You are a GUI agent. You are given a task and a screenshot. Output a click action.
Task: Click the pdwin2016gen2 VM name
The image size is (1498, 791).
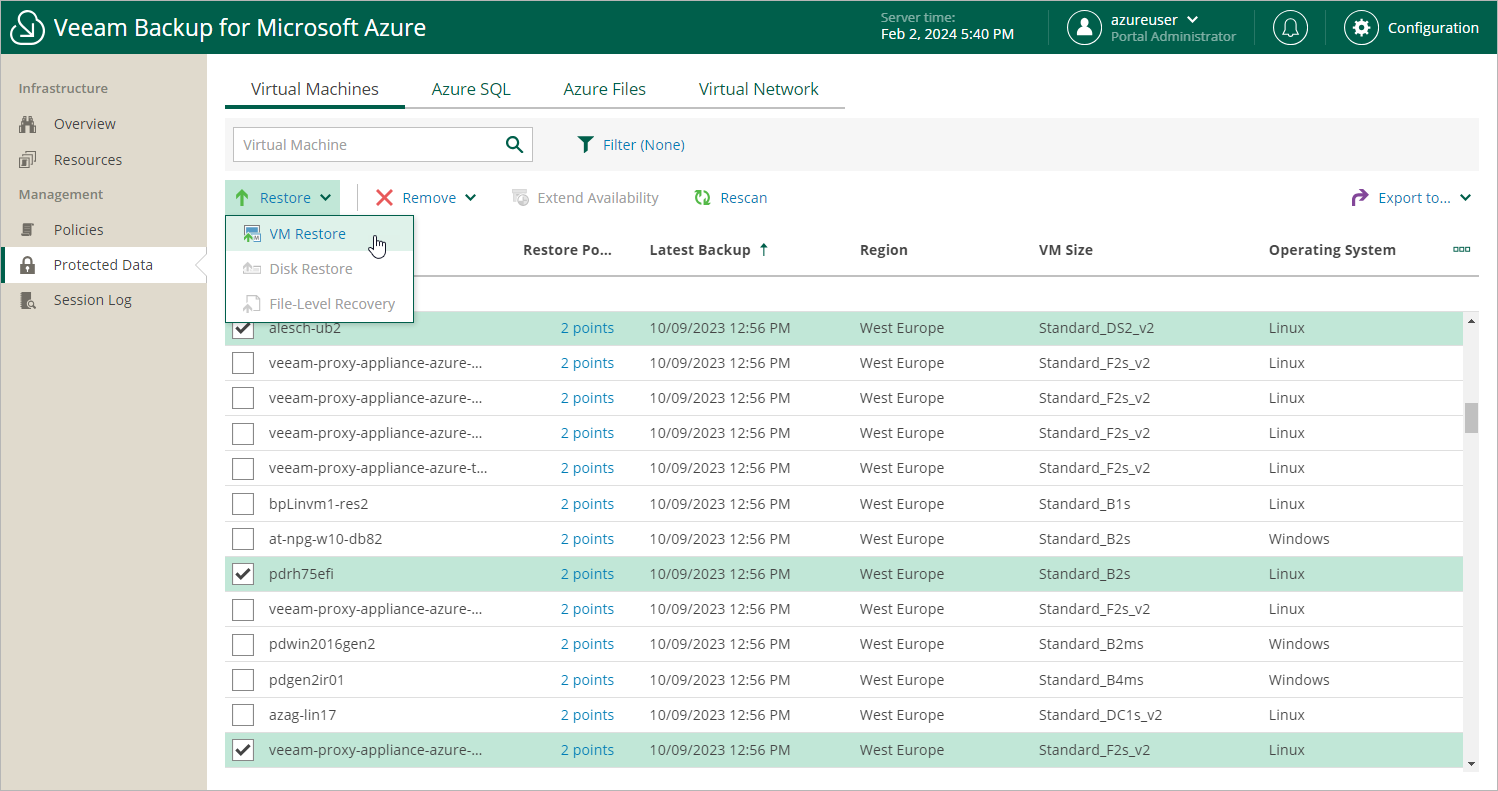[322, 644]
